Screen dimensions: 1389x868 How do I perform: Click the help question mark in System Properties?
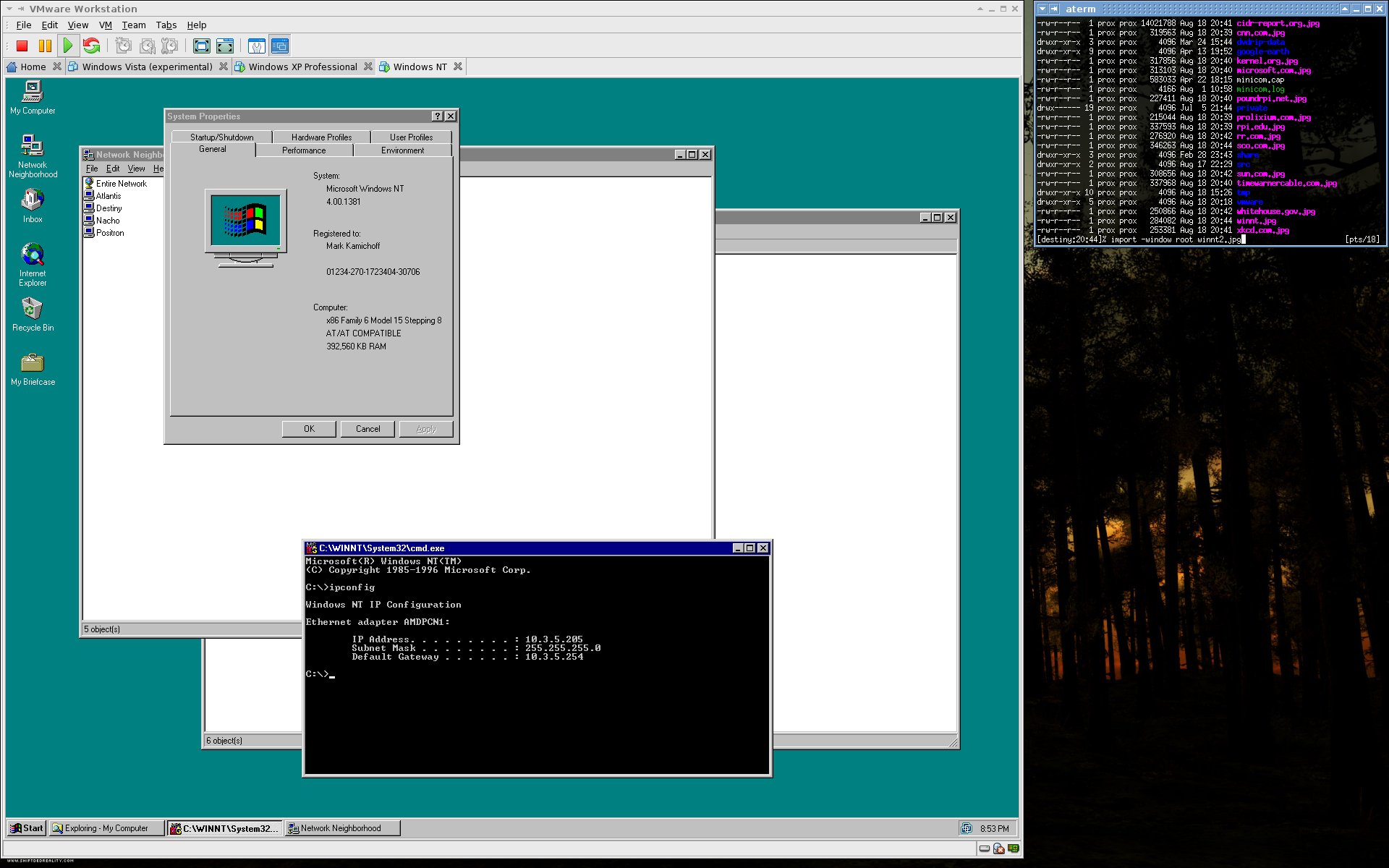tap(438, 116)
